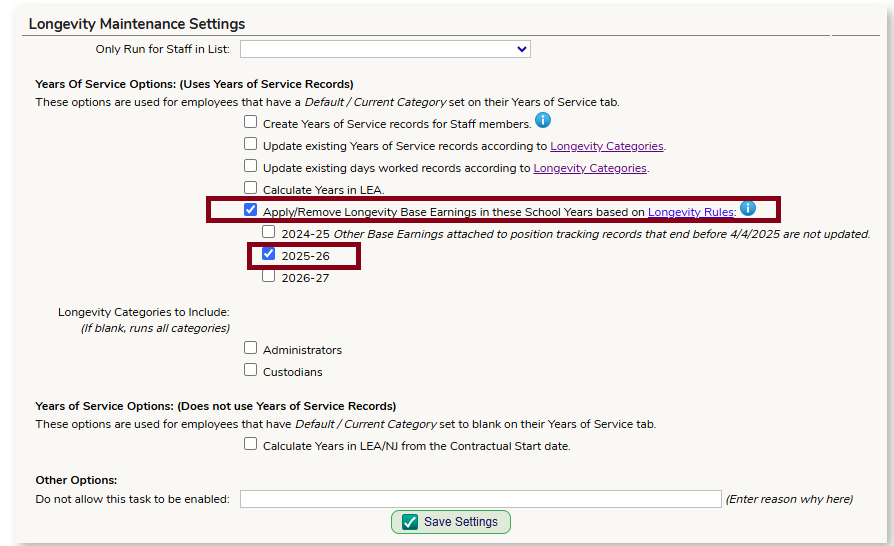Click info icon beside Create Years of Service records

[x=543, y=120]
